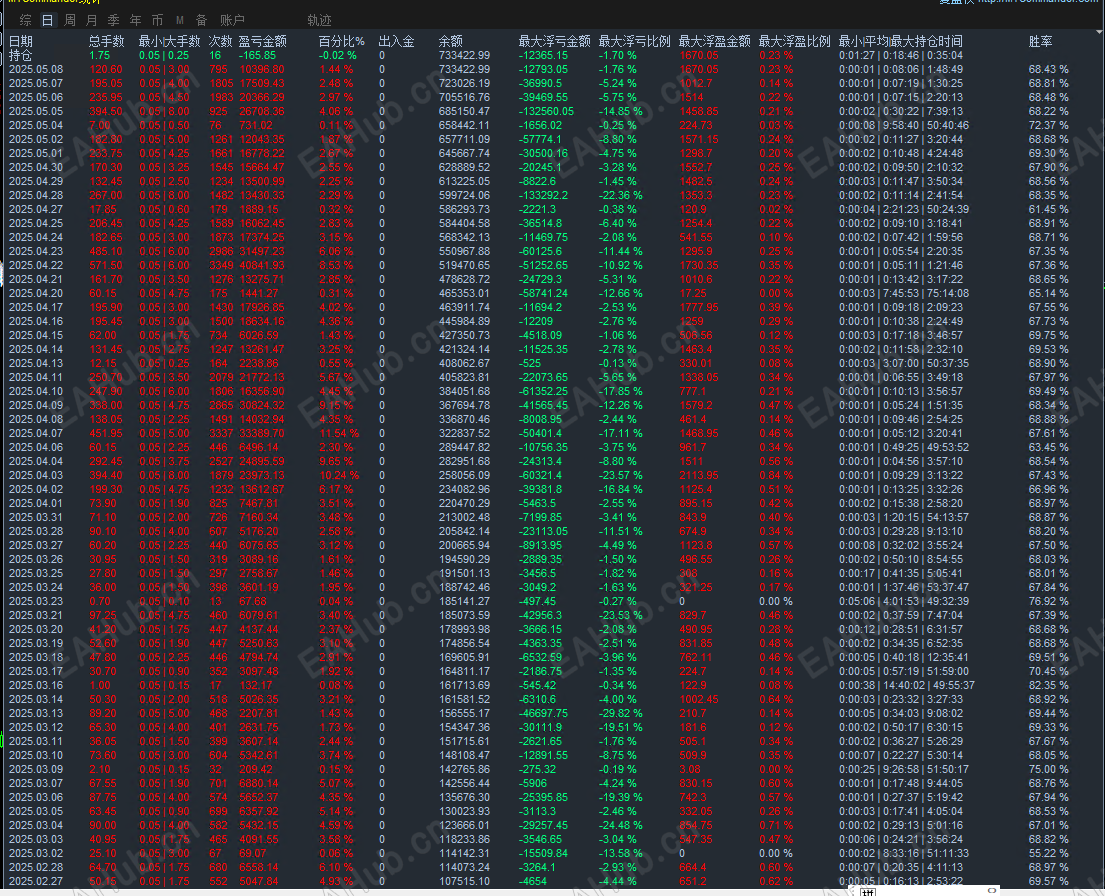Select the -165.85 profit cell
The width and height of the screenshot is (1105, 896).
257,55
